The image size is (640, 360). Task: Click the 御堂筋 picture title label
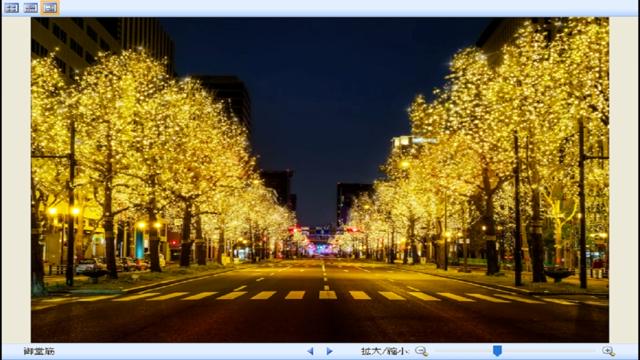(x=39, y=351)
